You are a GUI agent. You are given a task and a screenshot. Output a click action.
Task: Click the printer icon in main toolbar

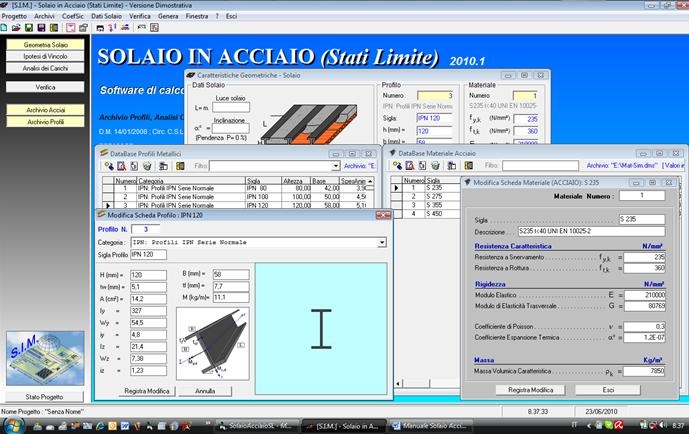(100, 28)
